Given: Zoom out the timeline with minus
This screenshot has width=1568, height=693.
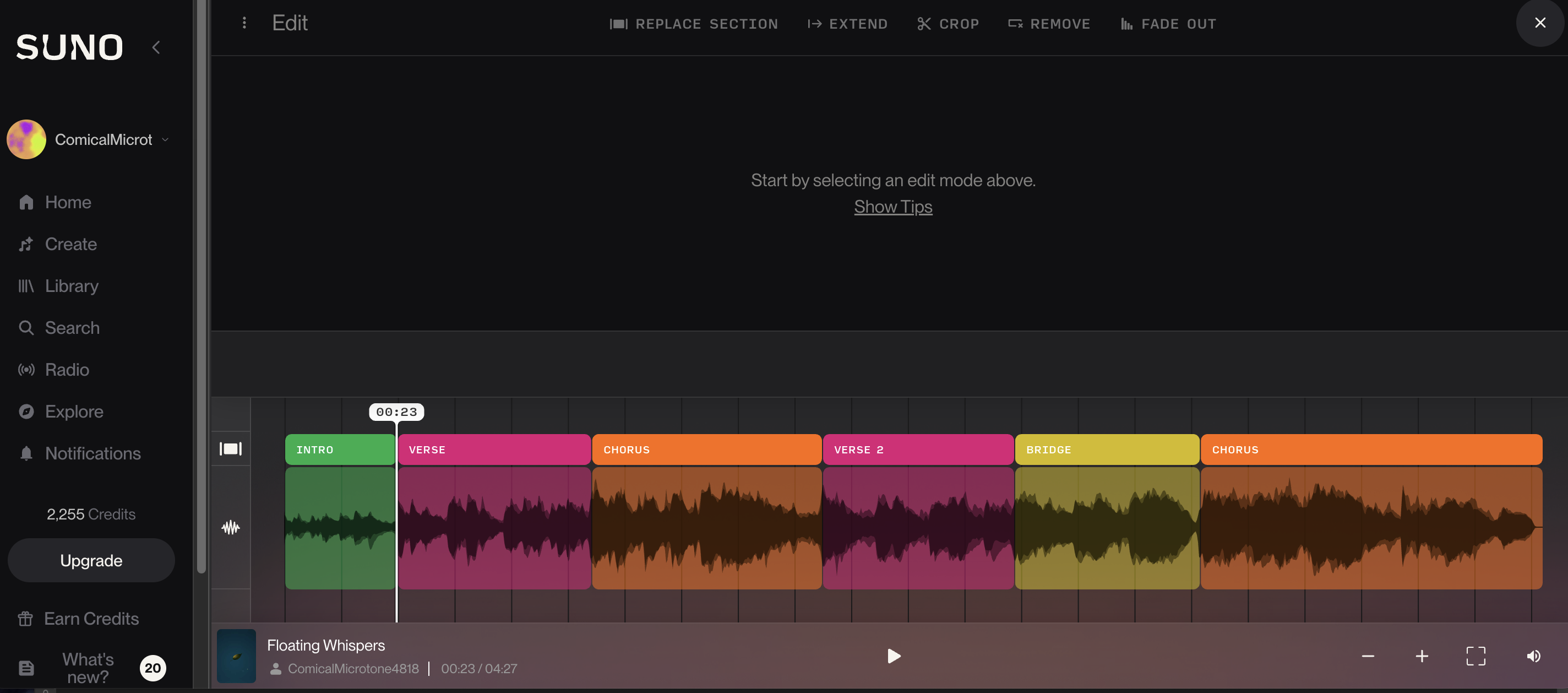Looking at the screenshot, I should pos(1368,656).
